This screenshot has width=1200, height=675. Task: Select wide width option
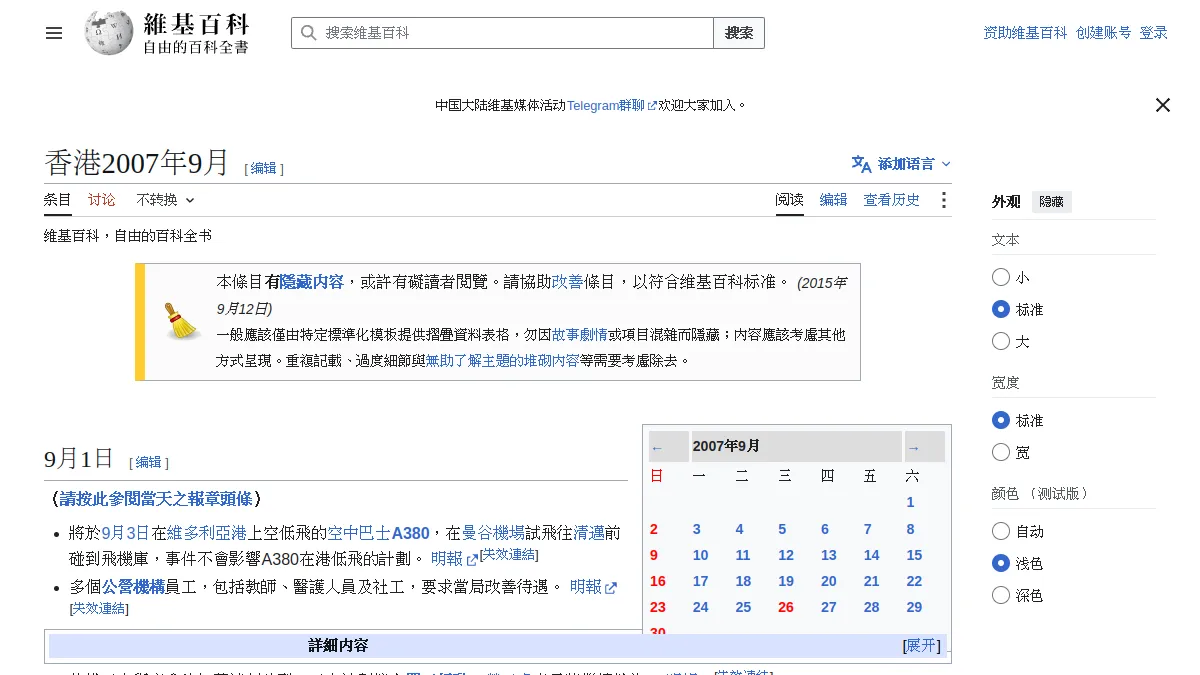click(1001, 452)
